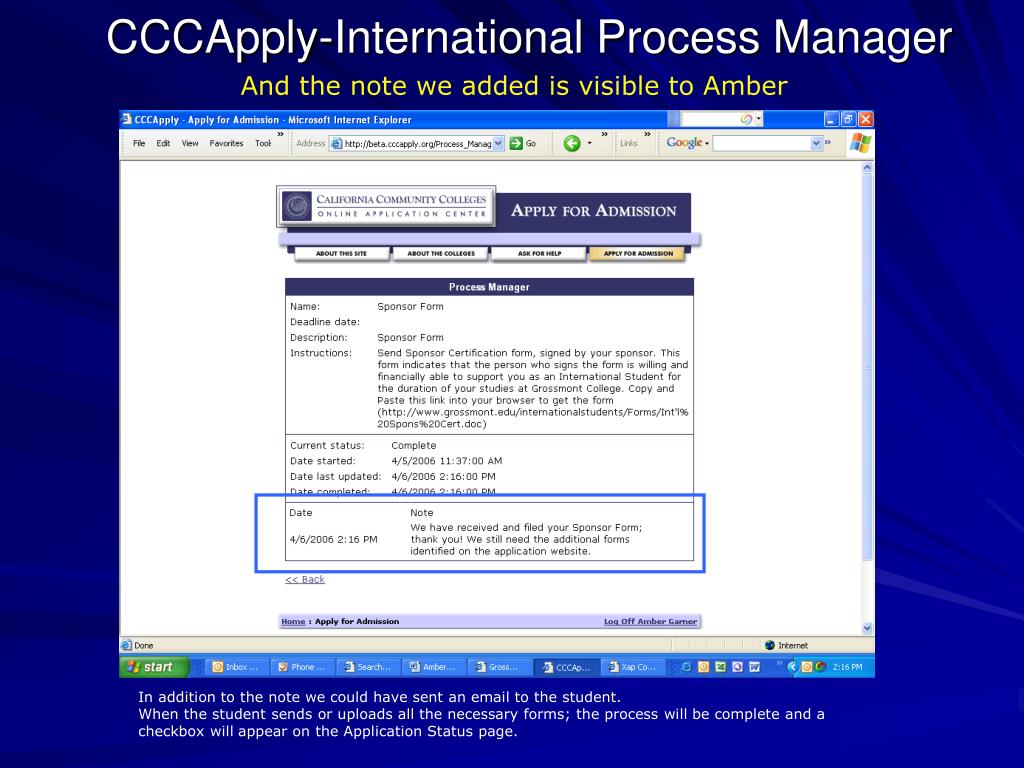This screenshot has width=1024, height=768.
Task: Click the green Back arrow button
Action: tap(571, 143)
